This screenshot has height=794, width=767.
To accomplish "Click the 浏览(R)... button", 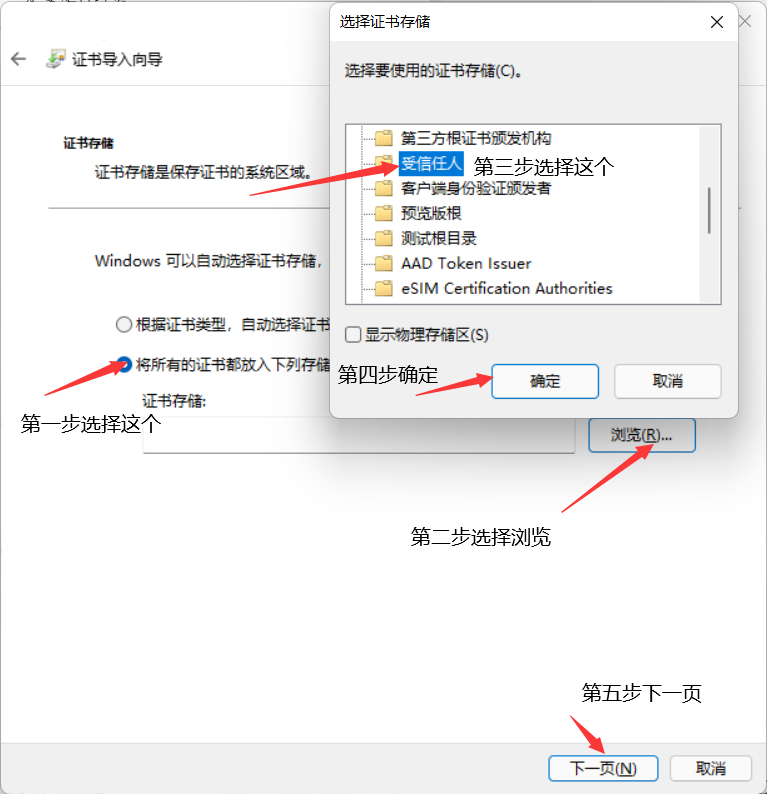I will tap(642, 435).
